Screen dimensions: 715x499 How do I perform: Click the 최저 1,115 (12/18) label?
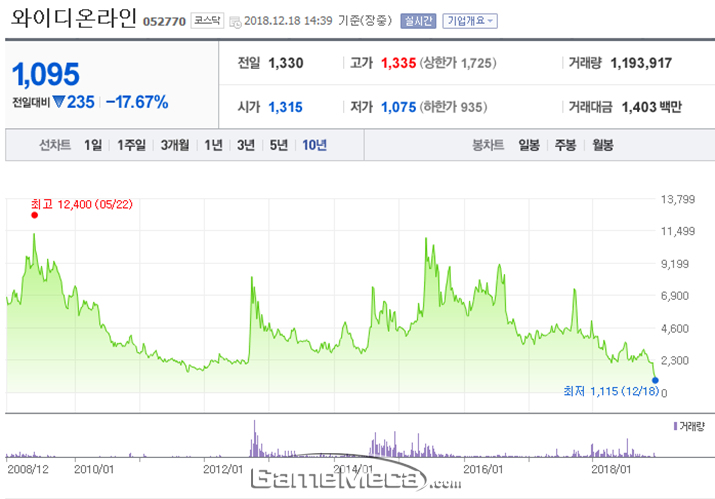tap(611, 391)
